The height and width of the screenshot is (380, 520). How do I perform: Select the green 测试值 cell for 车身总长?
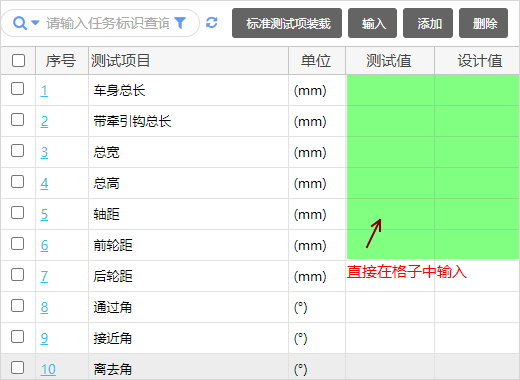tap(391, 90)
